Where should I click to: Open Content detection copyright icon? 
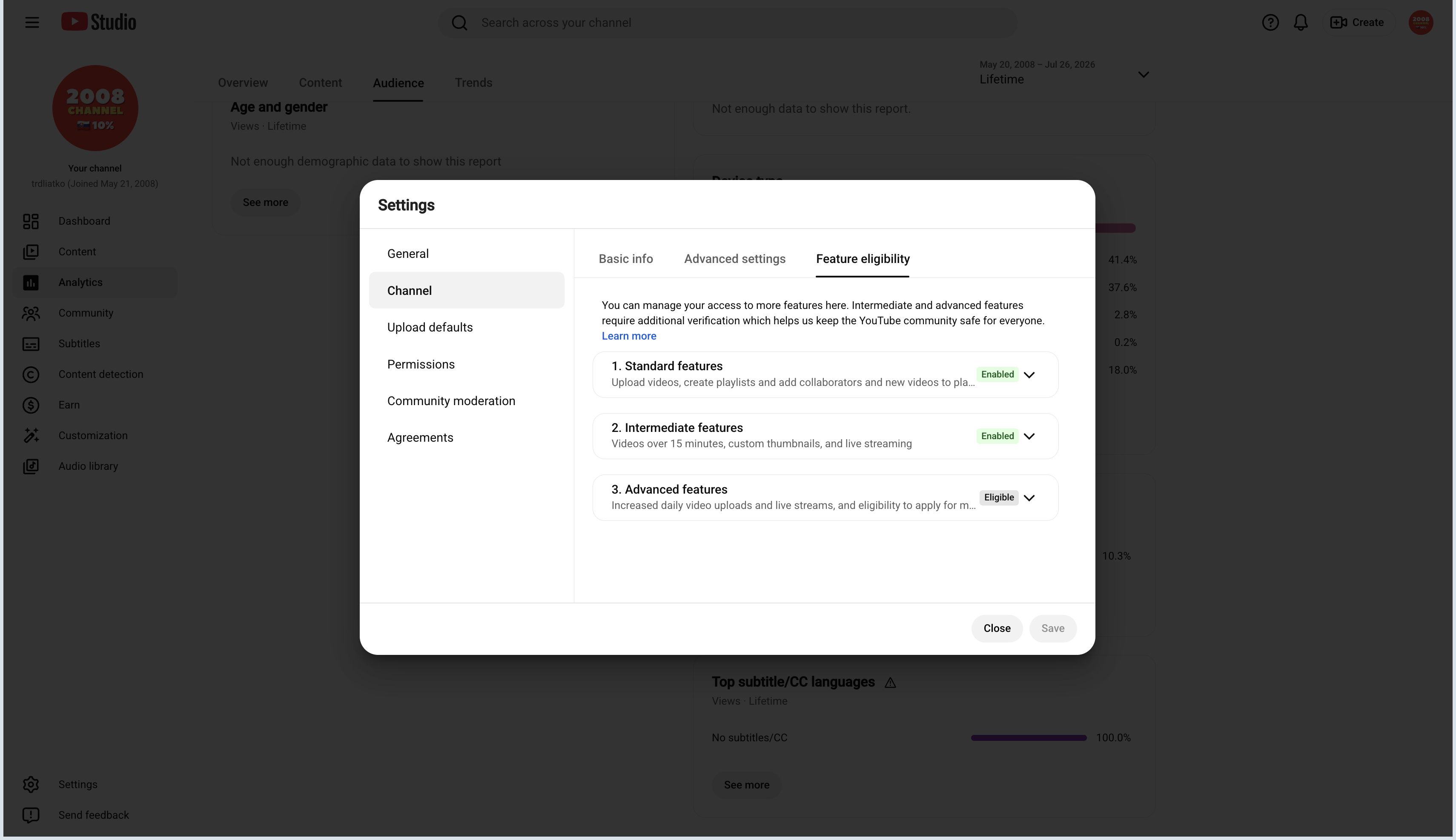[31, 374]
